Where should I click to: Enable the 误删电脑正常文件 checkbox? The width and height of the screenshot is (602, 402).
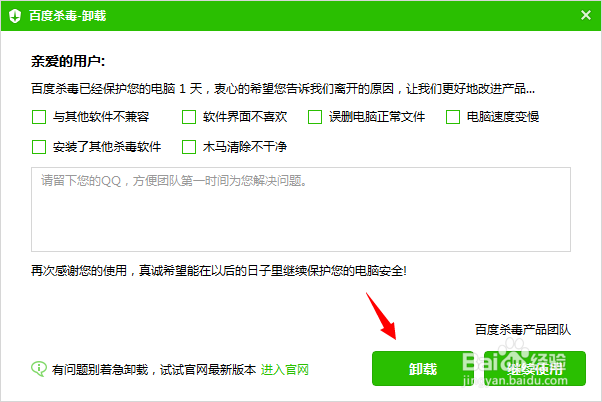(x=315, y=117)
